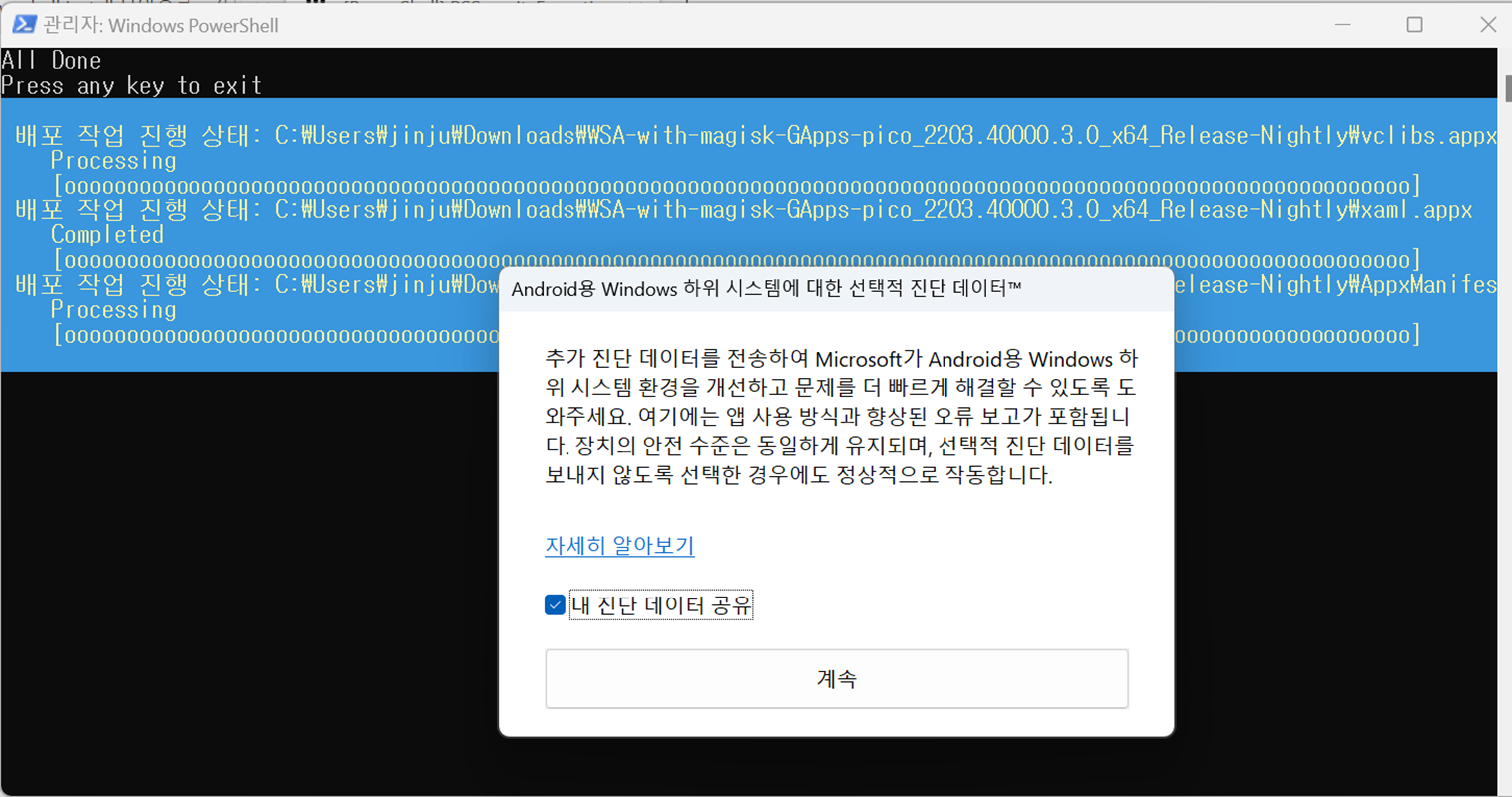Click the 'All Done' output line
The image size is (1512, 797).
51,60
